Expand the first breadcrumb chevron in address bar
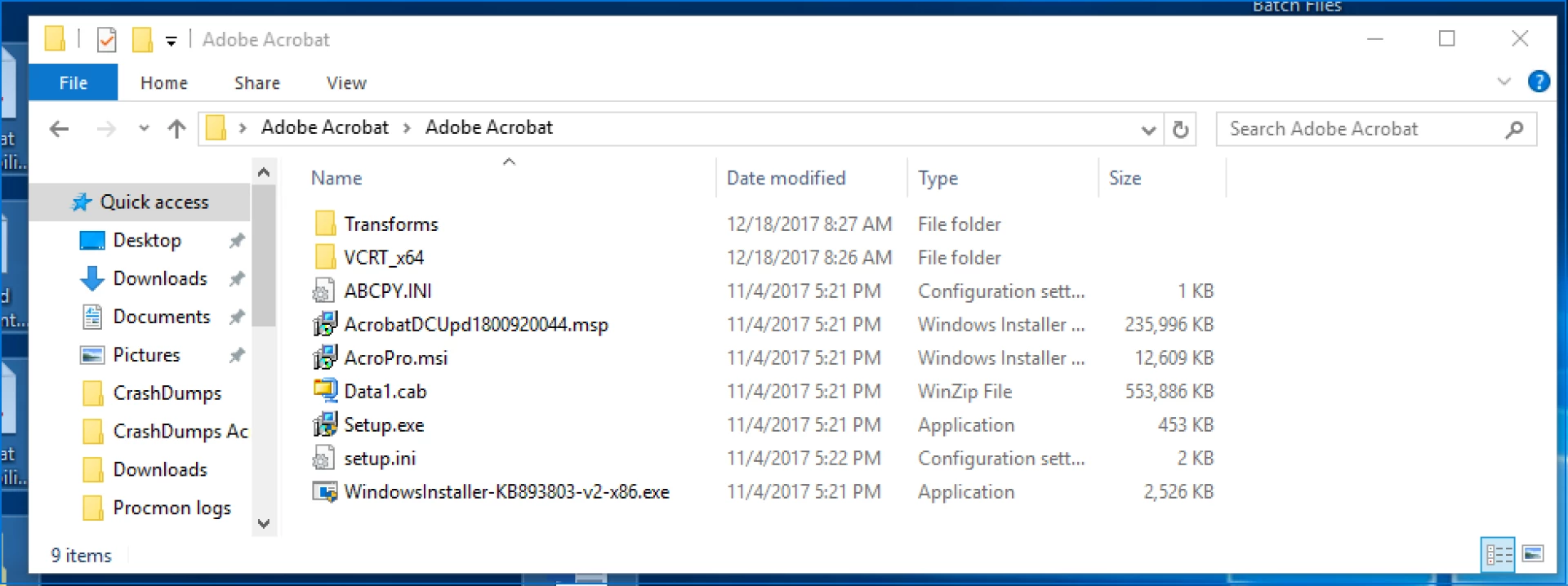Image resolution: width=1568 pixels, height=586 pixels. point(243,128)
